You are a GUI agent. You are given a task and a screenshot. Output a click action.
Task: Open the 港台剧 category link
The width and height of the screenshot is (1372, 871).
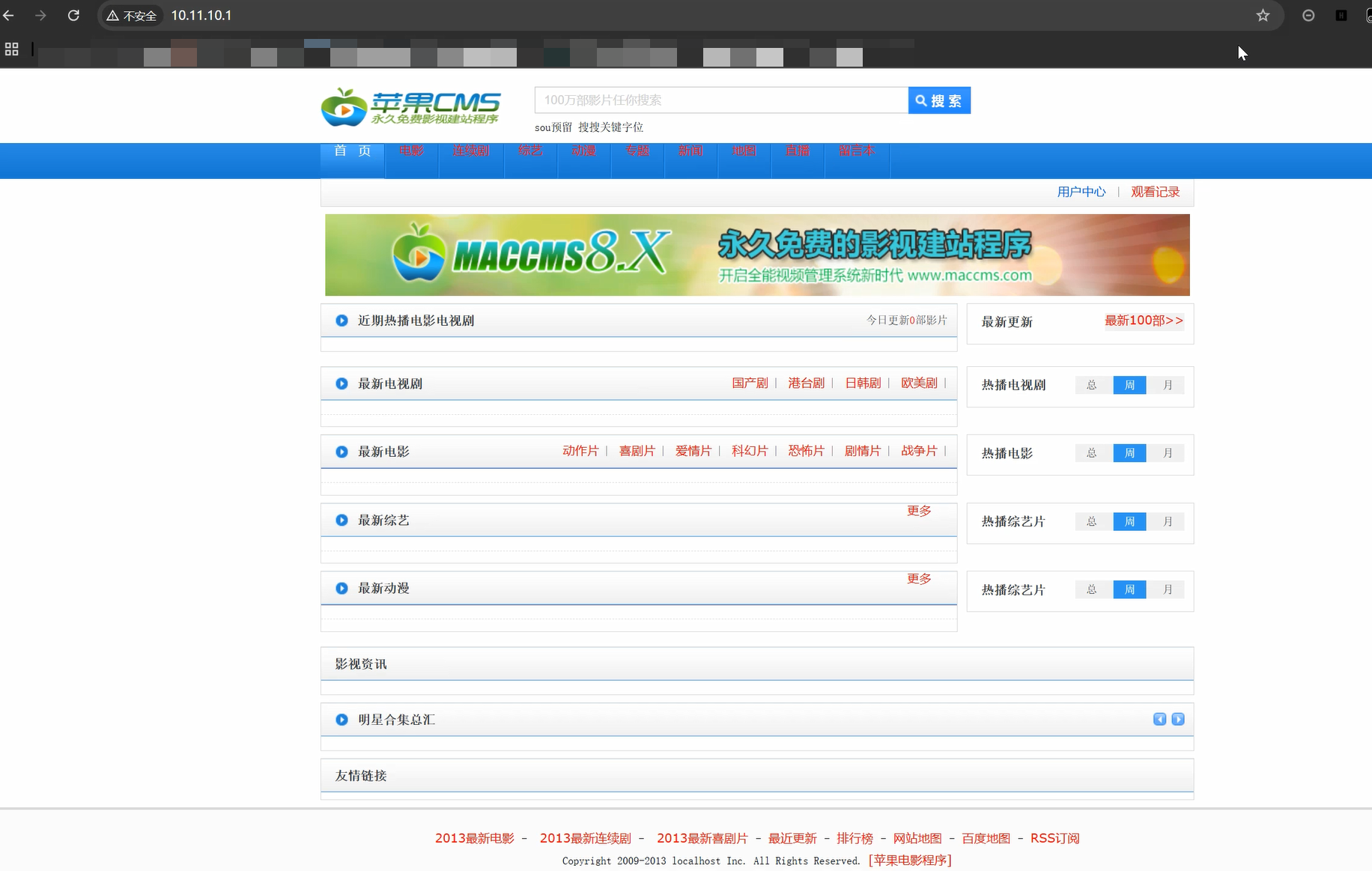807,383
